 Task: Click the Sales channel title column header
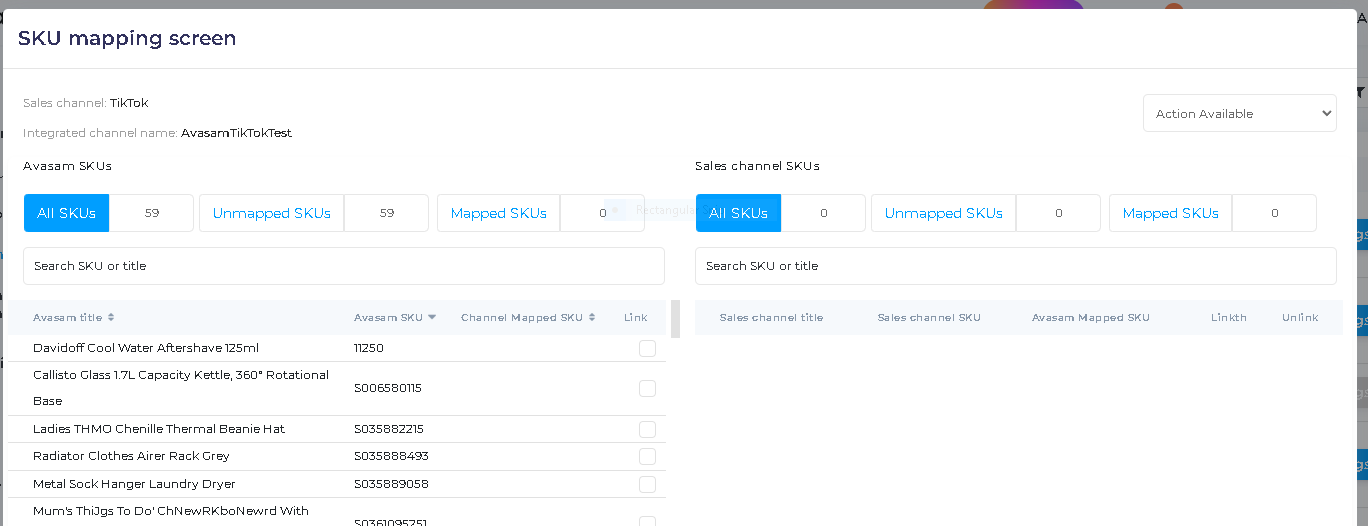point(771,318)
